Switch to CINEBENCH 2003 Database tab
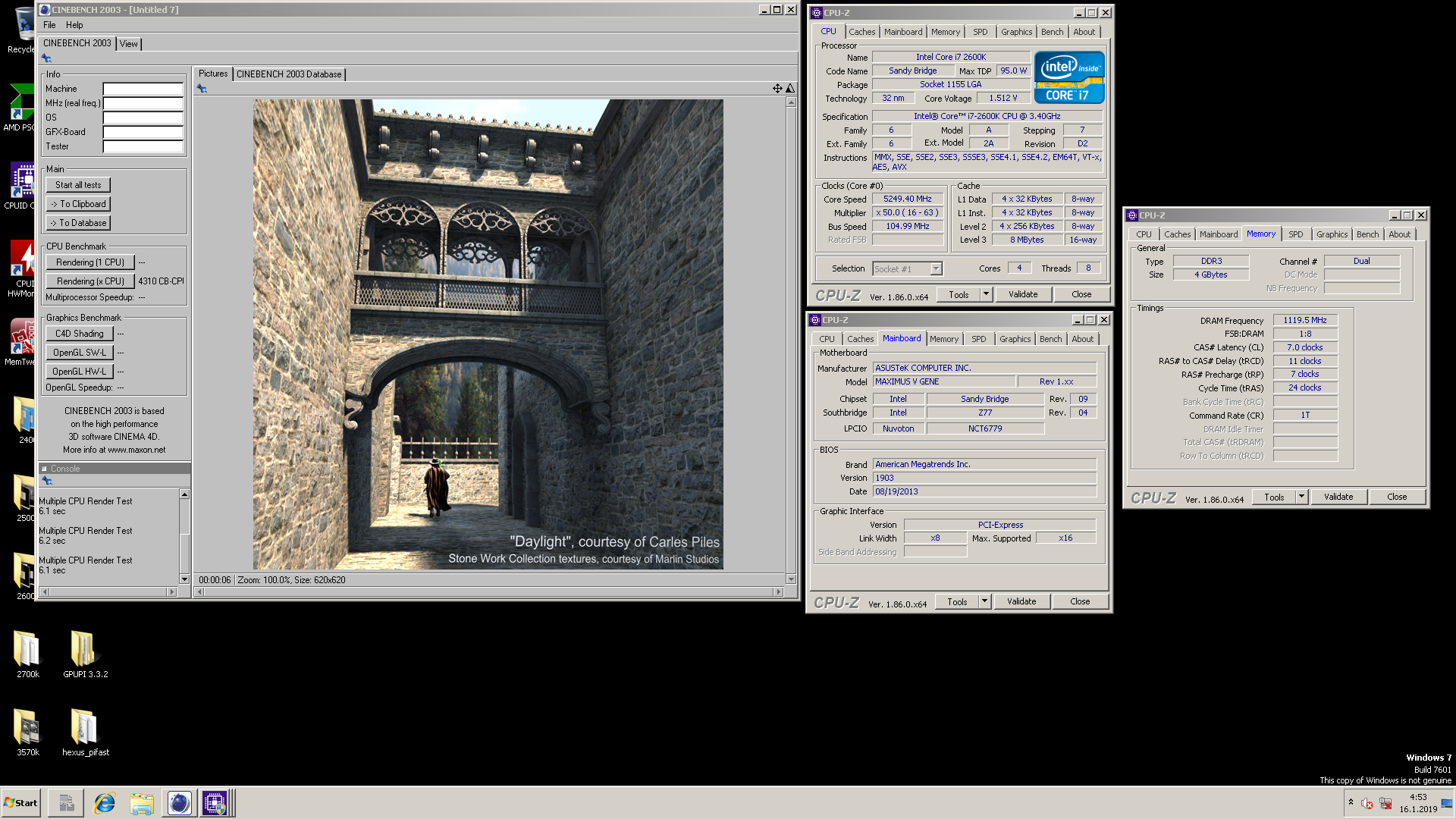 [289, 74]
